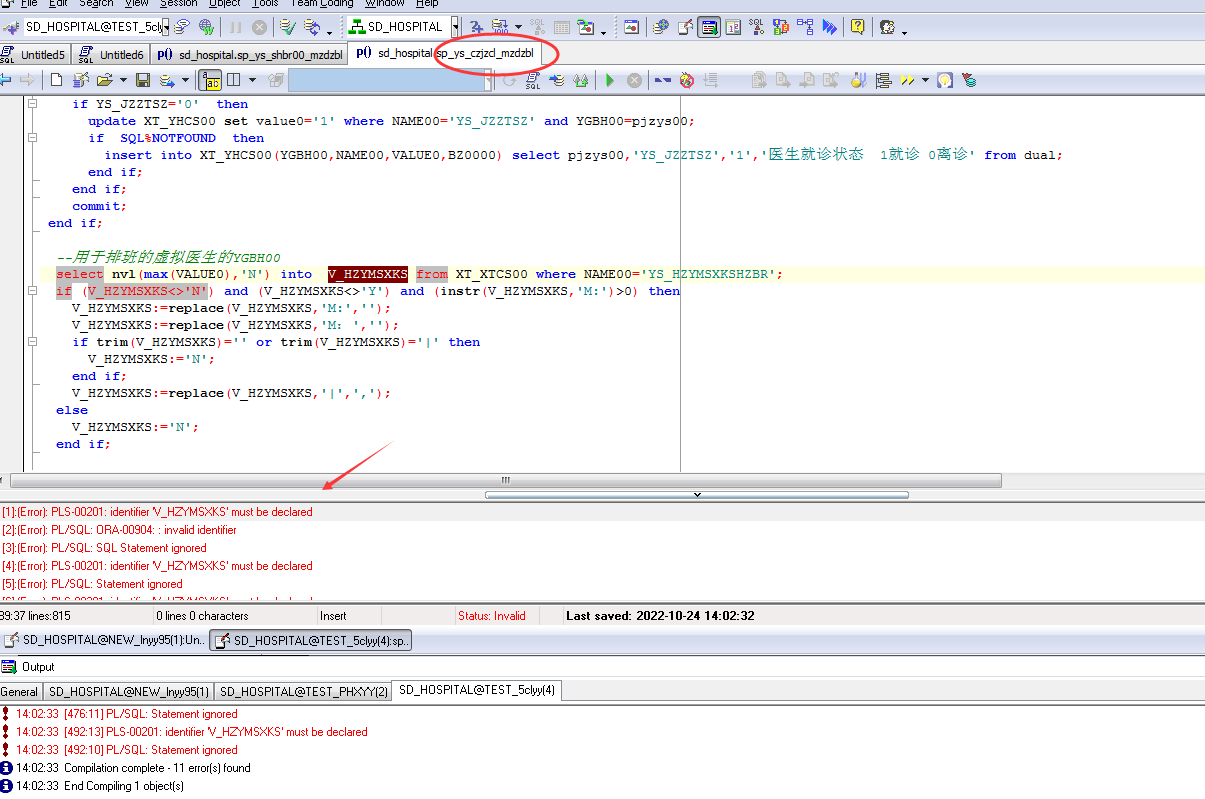Click the yellow question mark help icon
The image size is (1205, 799).
[x=858, y=27]
